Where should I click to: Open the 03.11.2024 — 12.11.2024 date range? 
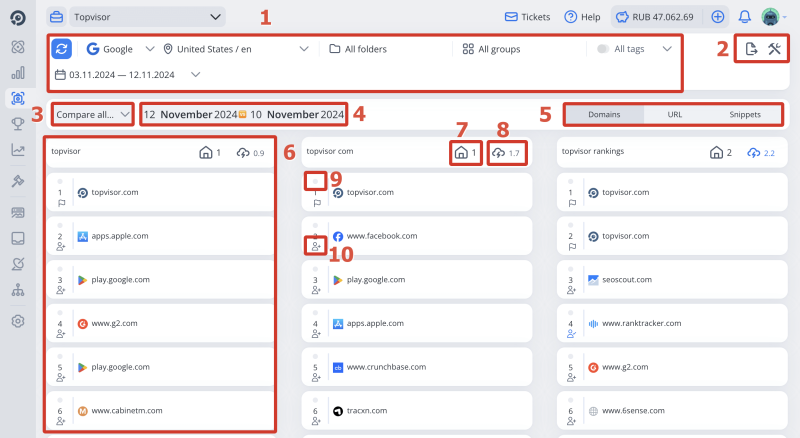coord(127,75)
